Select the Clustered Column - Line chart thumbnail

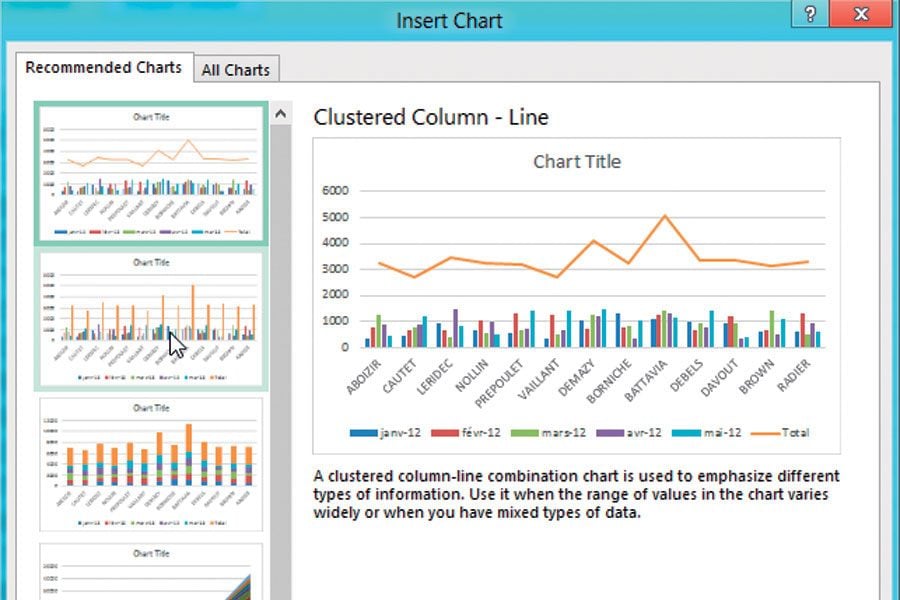click(151, 173)
